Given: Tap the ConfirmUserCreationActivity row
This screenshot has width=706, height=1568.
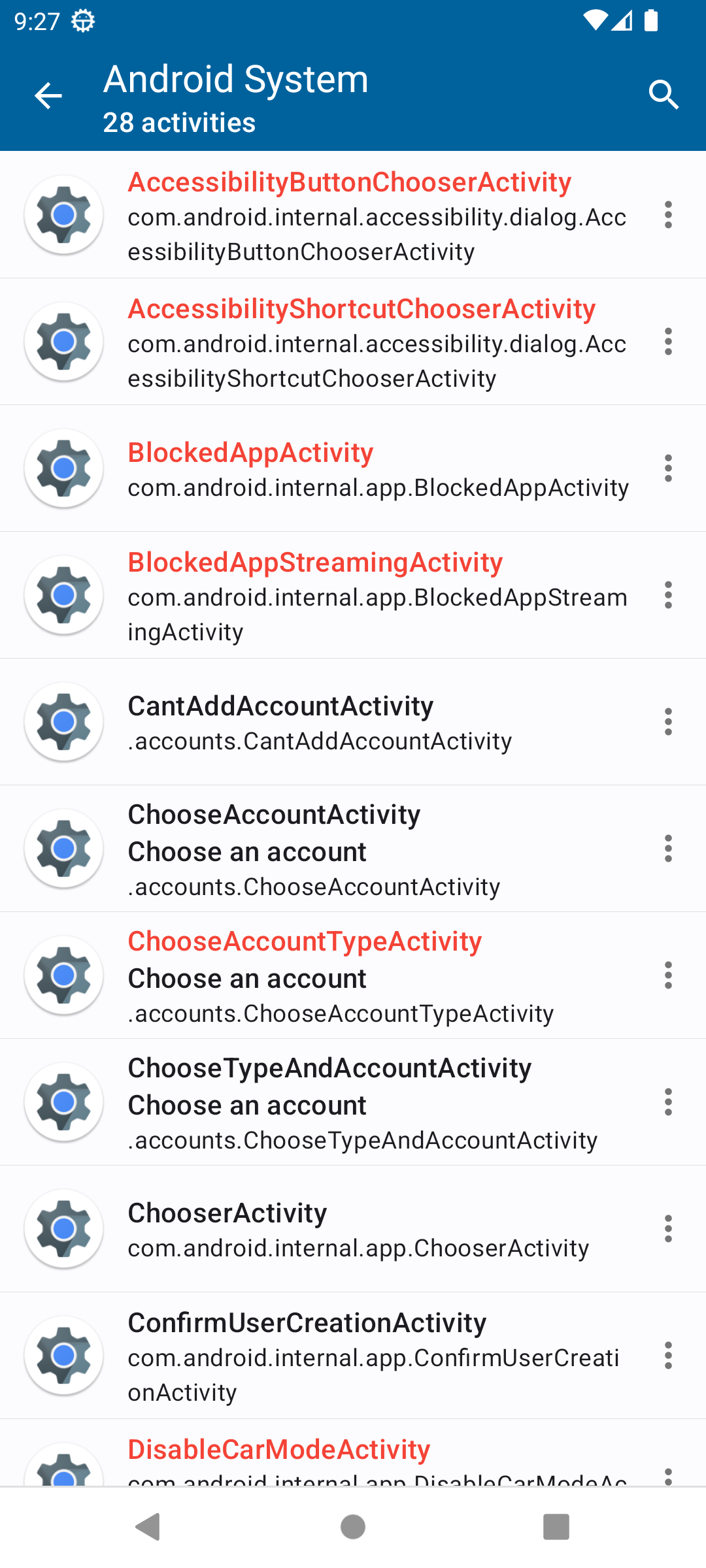Looking at the screenshot, I should pos(376,1356).
